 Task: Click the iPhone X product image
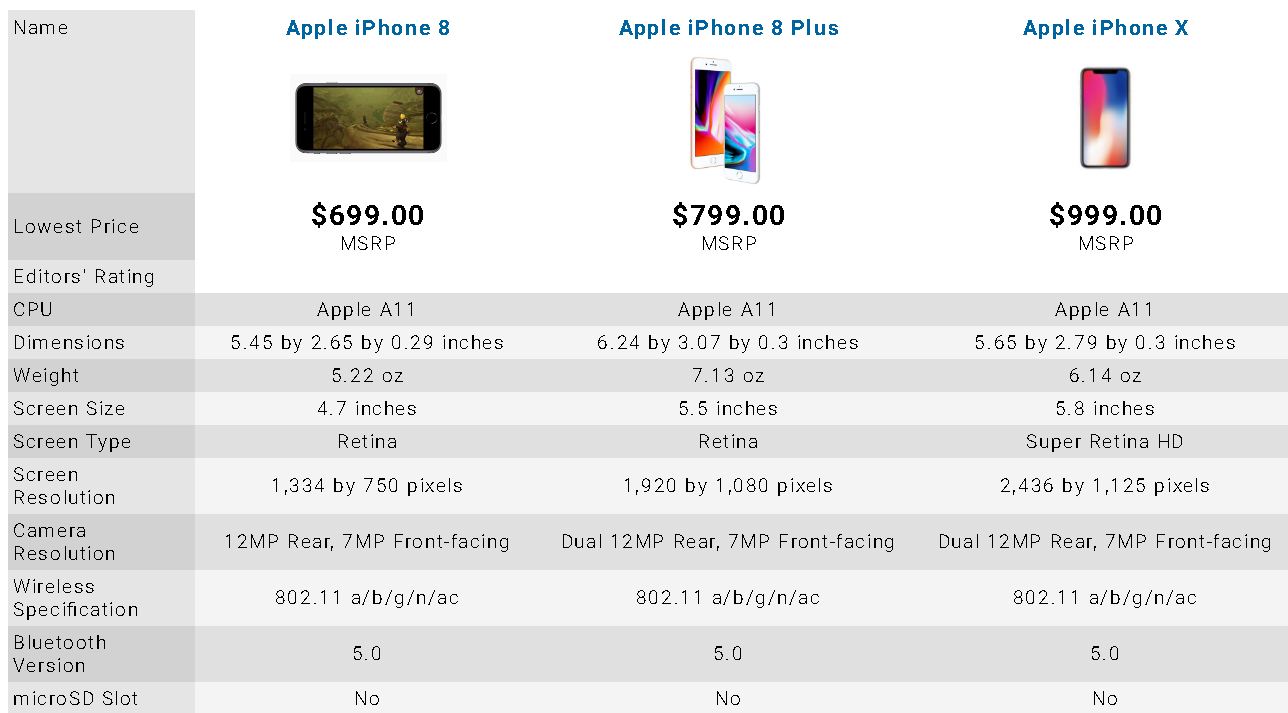(x=1105, y=118)
